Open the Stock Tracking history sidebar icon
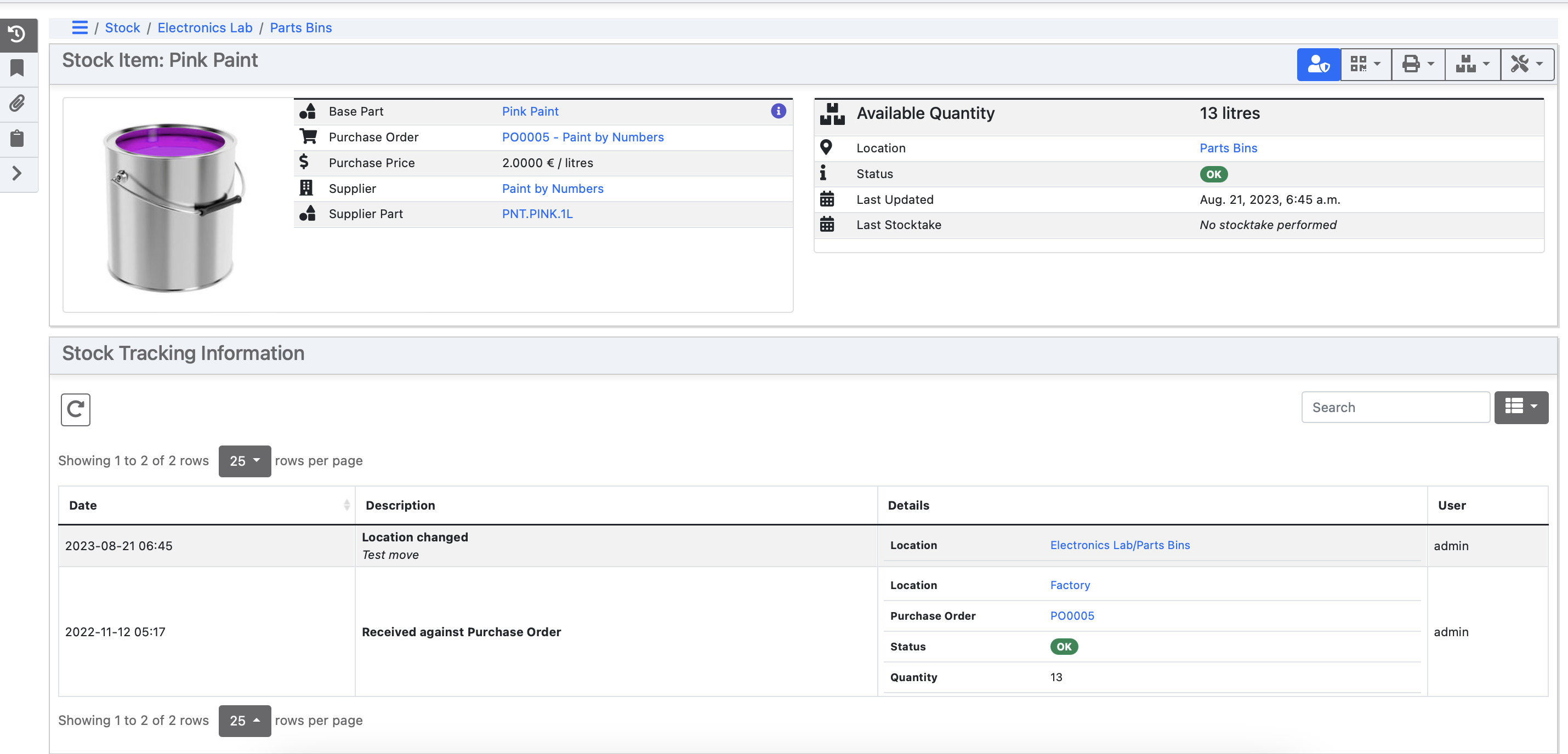The image size is (1568, 754). tap(17, 34)
